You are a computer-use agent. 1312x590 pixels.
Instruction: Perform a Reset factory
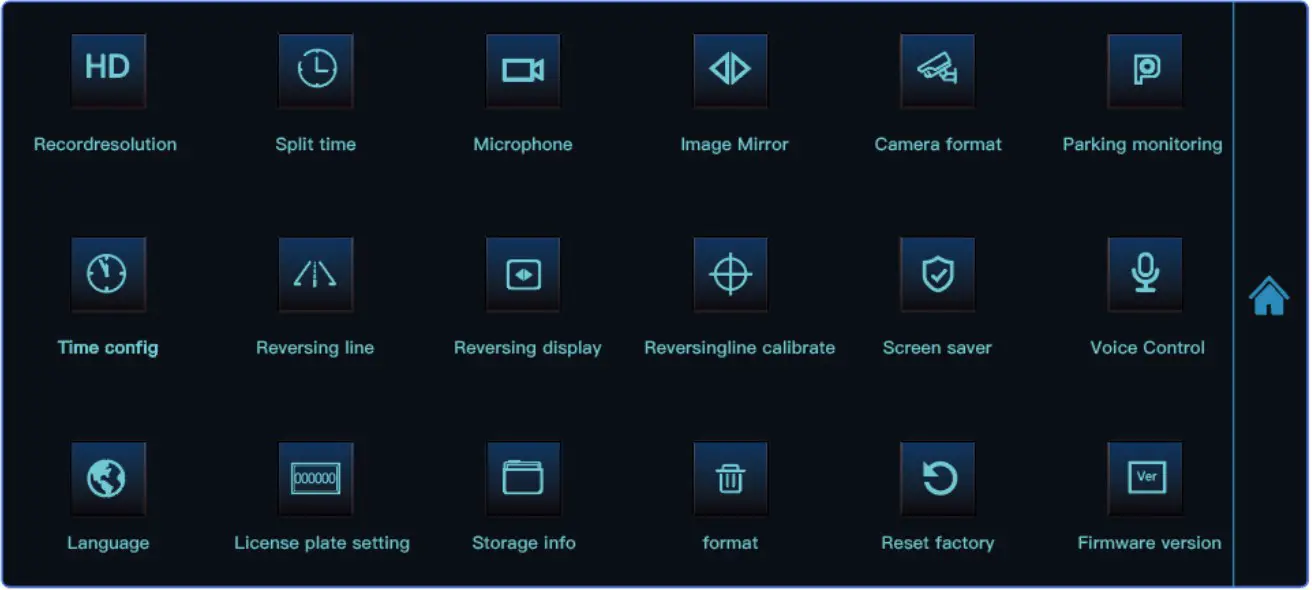click(937, 478)
